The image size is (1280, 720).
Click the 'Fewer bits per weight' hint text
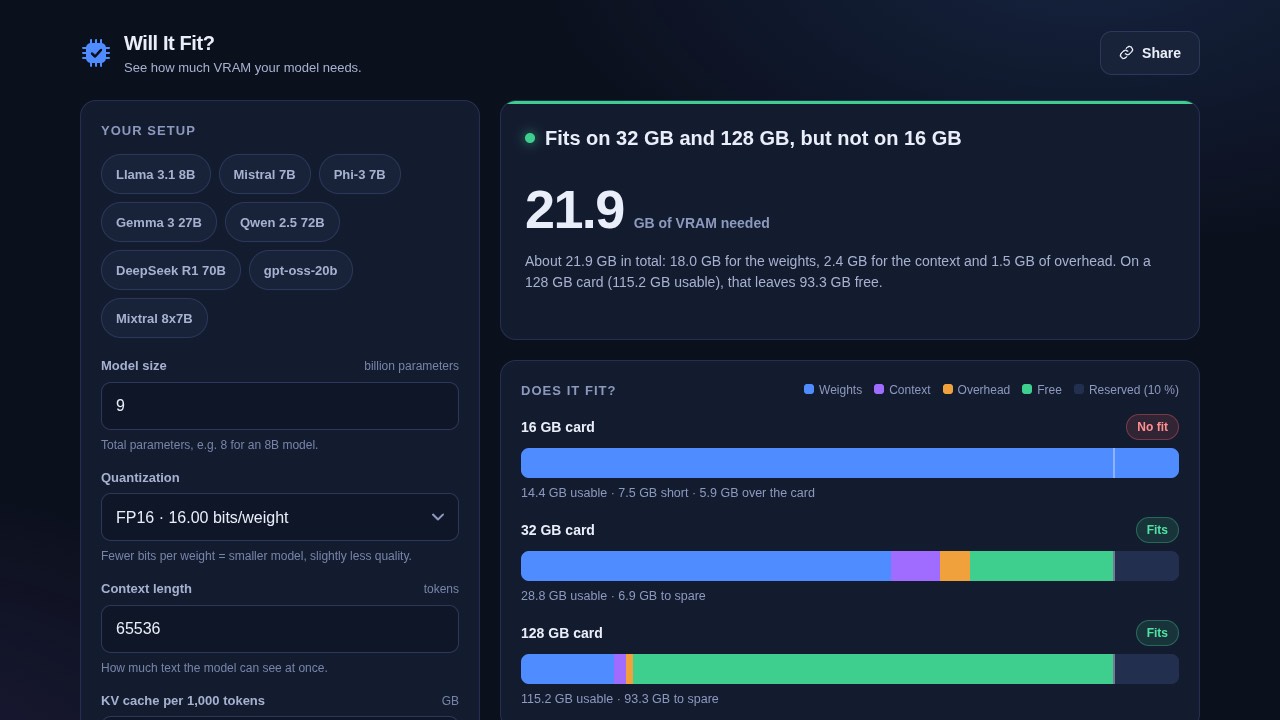point(256,556)
